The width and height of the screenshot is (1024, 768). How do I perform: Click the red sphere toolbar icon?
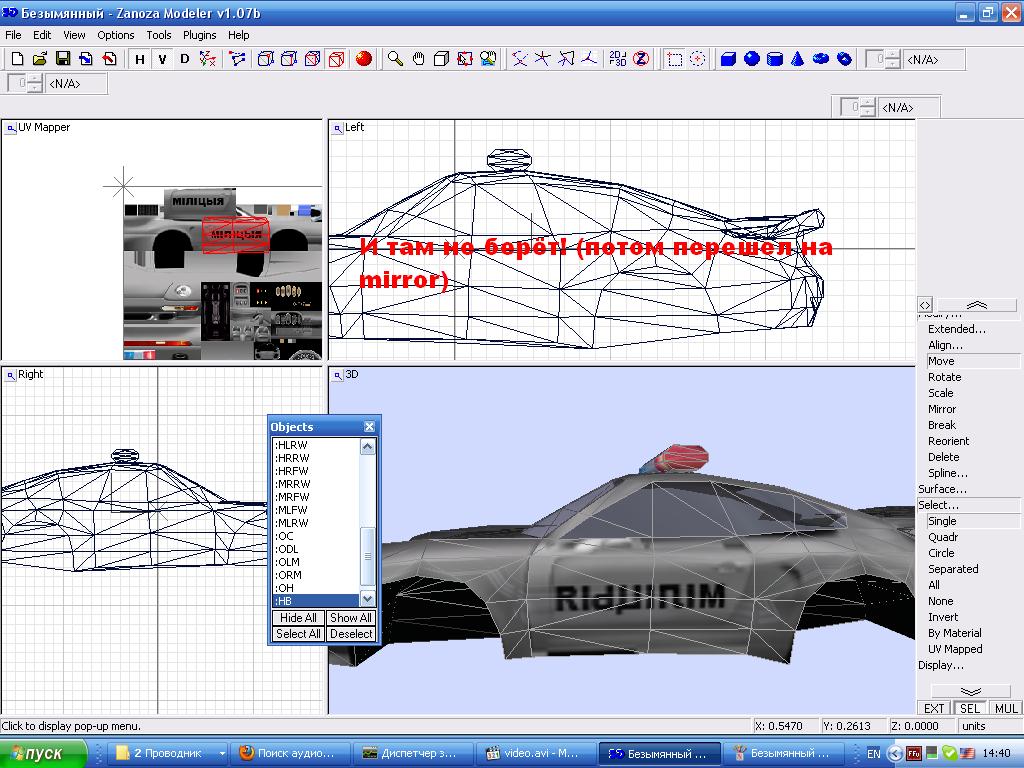coord(364,59)
